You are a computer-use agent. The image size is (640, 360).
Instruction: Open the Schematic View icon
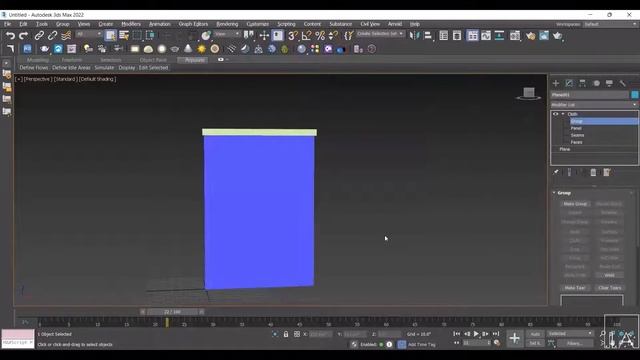[499, 36]
